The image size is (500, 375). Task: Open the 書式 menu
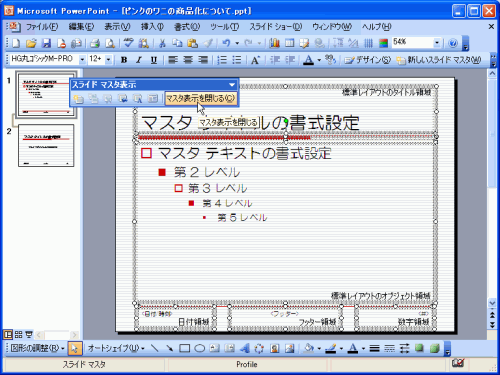[187, 27]
